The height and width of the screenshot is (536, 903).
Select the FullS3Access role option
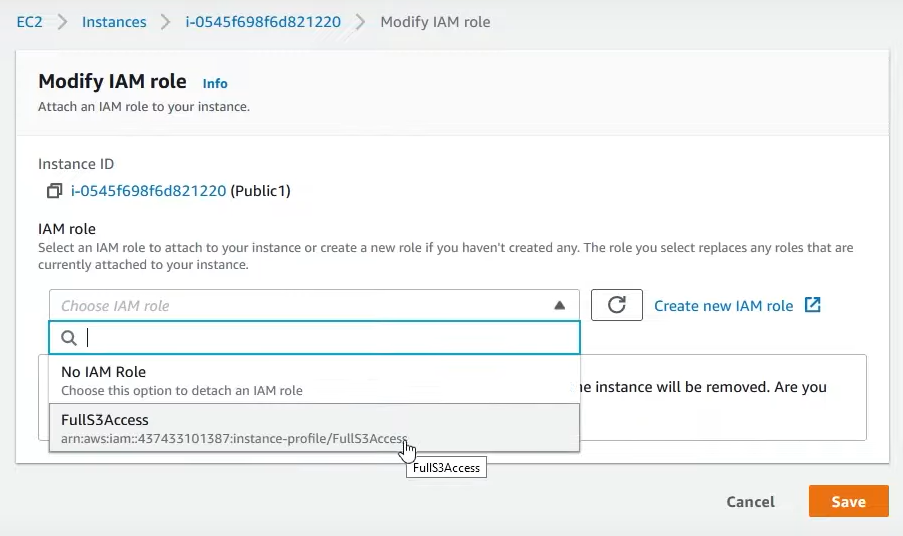[x=314, y=428]
